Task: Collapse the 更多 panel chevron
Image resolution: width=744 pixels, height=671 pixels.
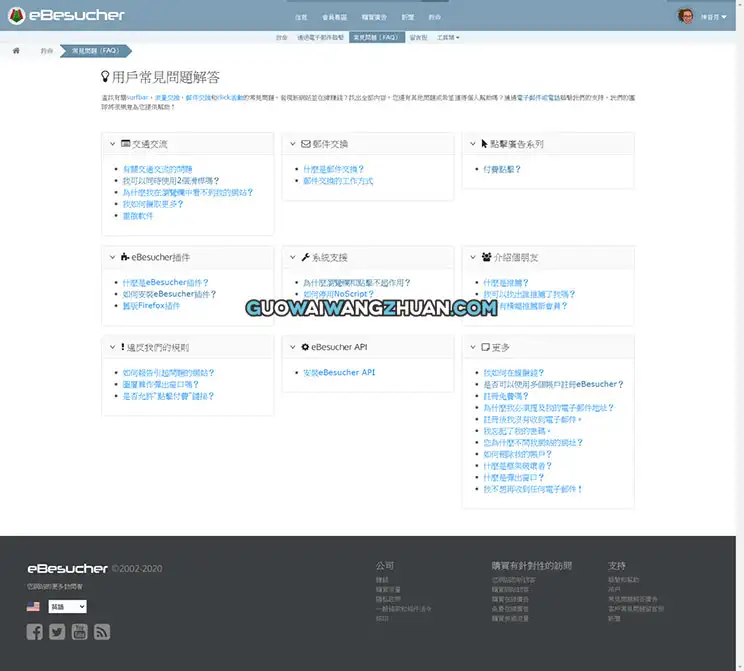Action: (x=473, y=347)
